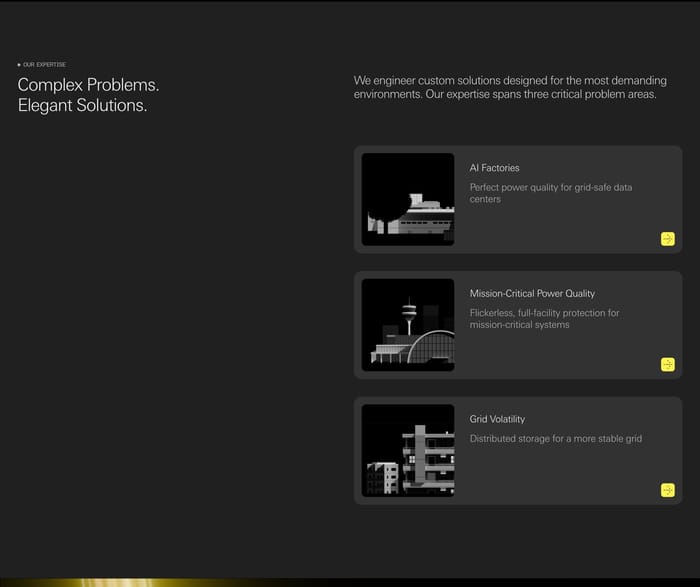Click the 'We engineer custom solutions' paragraph
The image size is (700, 587).
coord(510,87)
